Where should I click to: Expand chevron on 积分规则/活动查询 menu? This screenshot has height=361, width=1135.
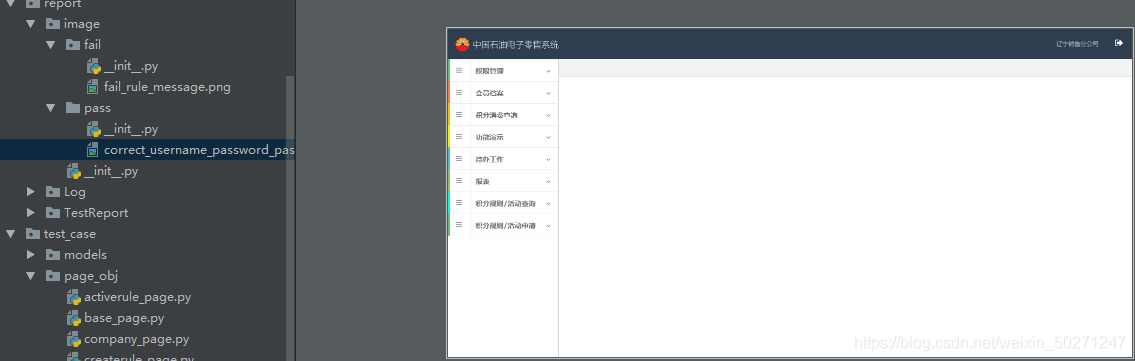point(548,204)
